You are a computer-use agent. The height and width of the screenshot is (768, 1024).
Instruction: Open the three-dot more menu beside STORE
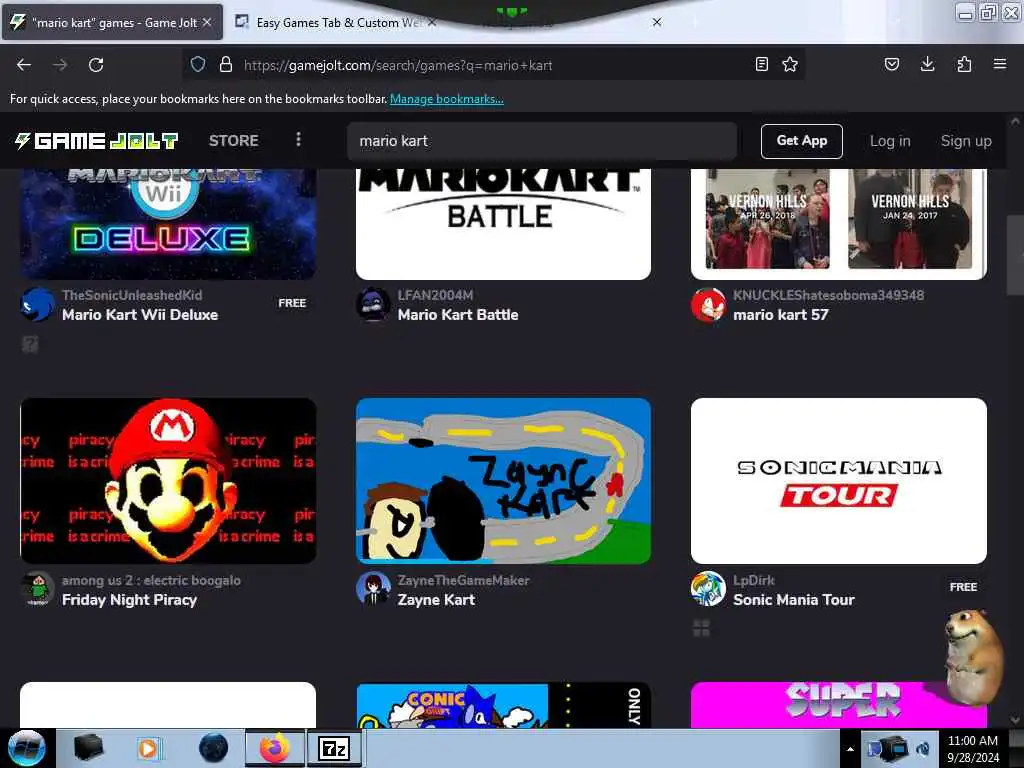pos(298,140)
